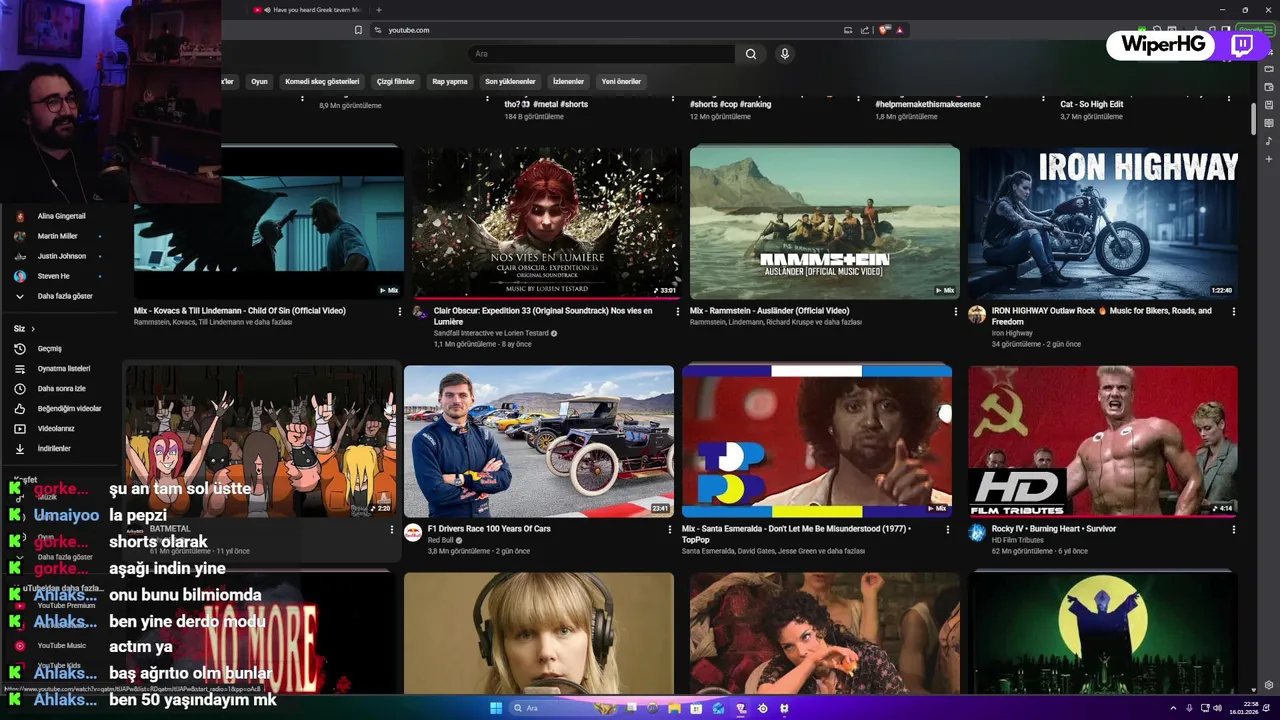1280x720 pixels.
Task: Open Geçmiş history icon in sidebar
Action: pos(19,349)
